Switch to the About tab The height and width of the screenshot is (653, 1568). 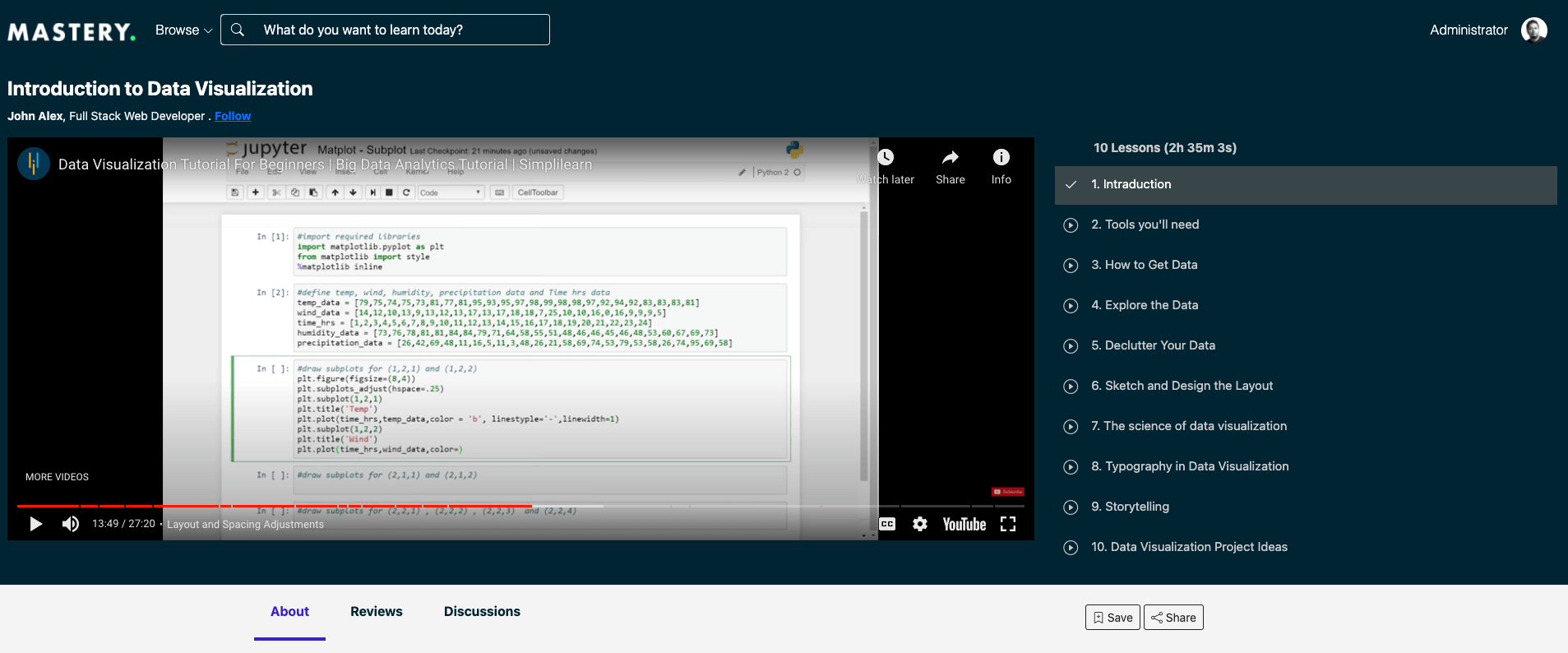[289, 612]
